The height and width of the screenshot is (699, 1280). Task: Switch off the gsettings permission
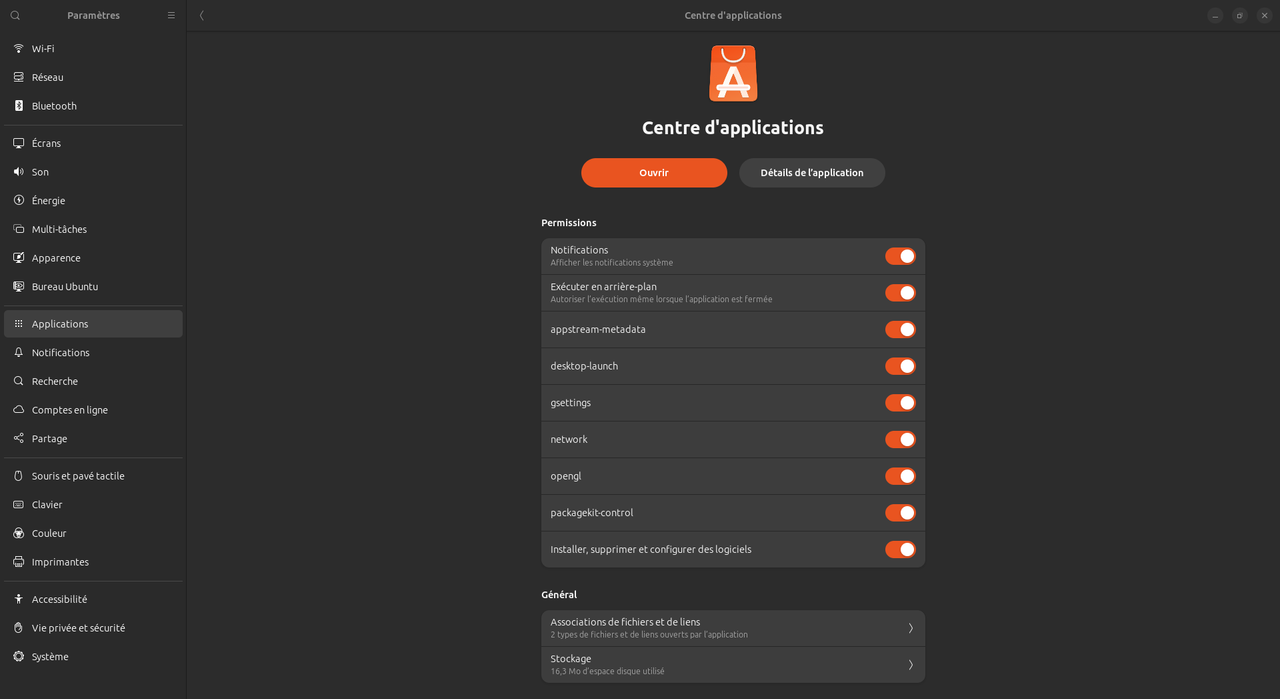[900, 403]
